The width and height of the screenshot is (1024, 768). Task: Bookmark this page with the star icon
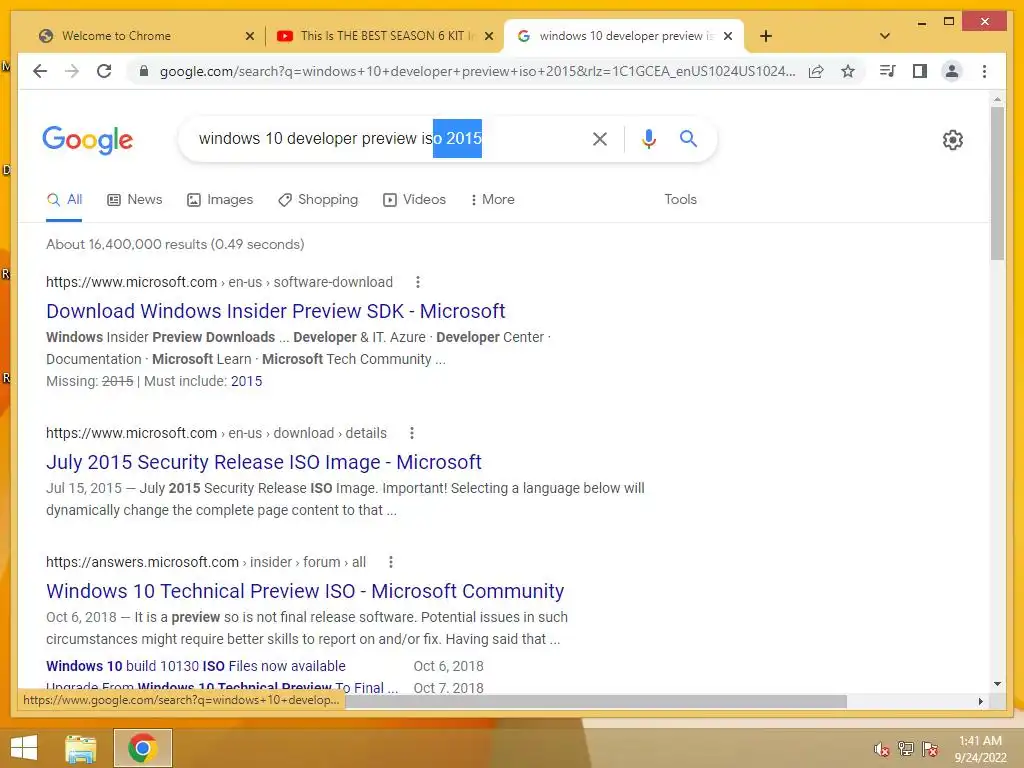[848, 71]
